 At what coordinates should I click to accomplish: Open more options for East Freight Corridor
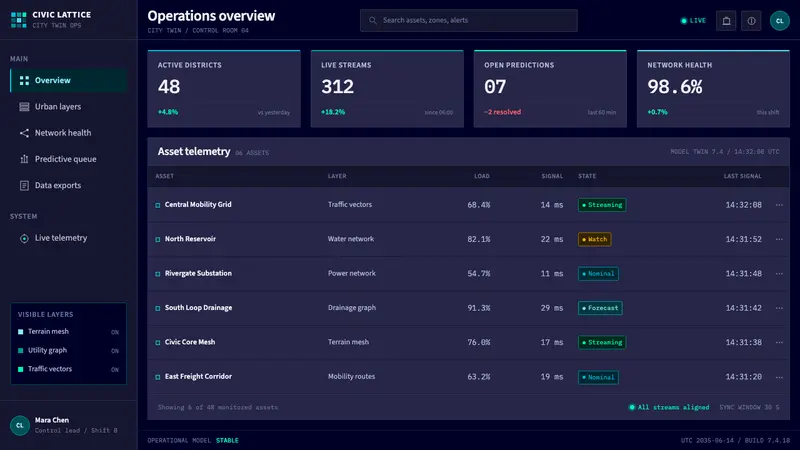(779, 377)
